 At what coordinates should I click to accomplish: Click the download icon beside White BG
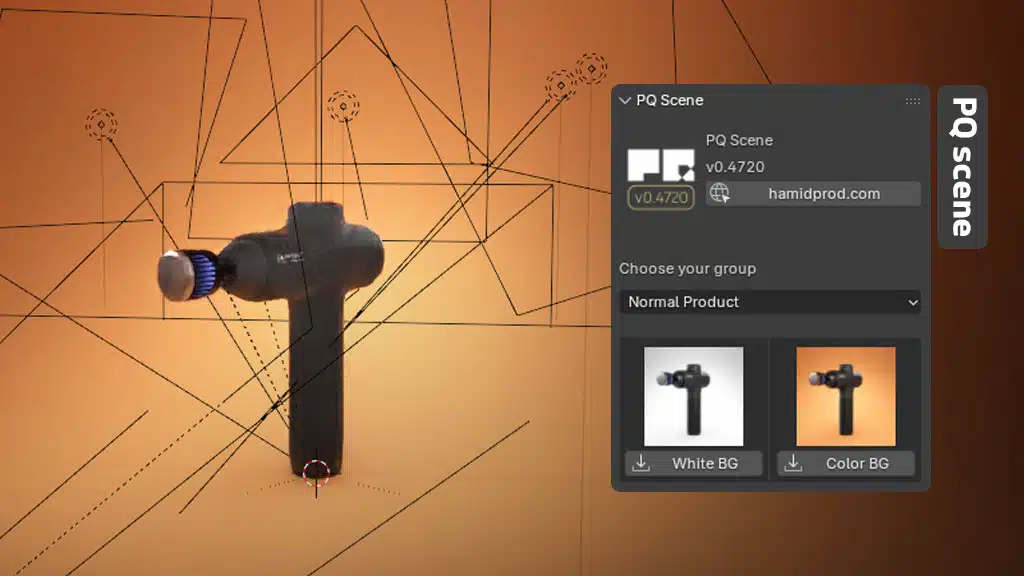click(x=642, y=464)
